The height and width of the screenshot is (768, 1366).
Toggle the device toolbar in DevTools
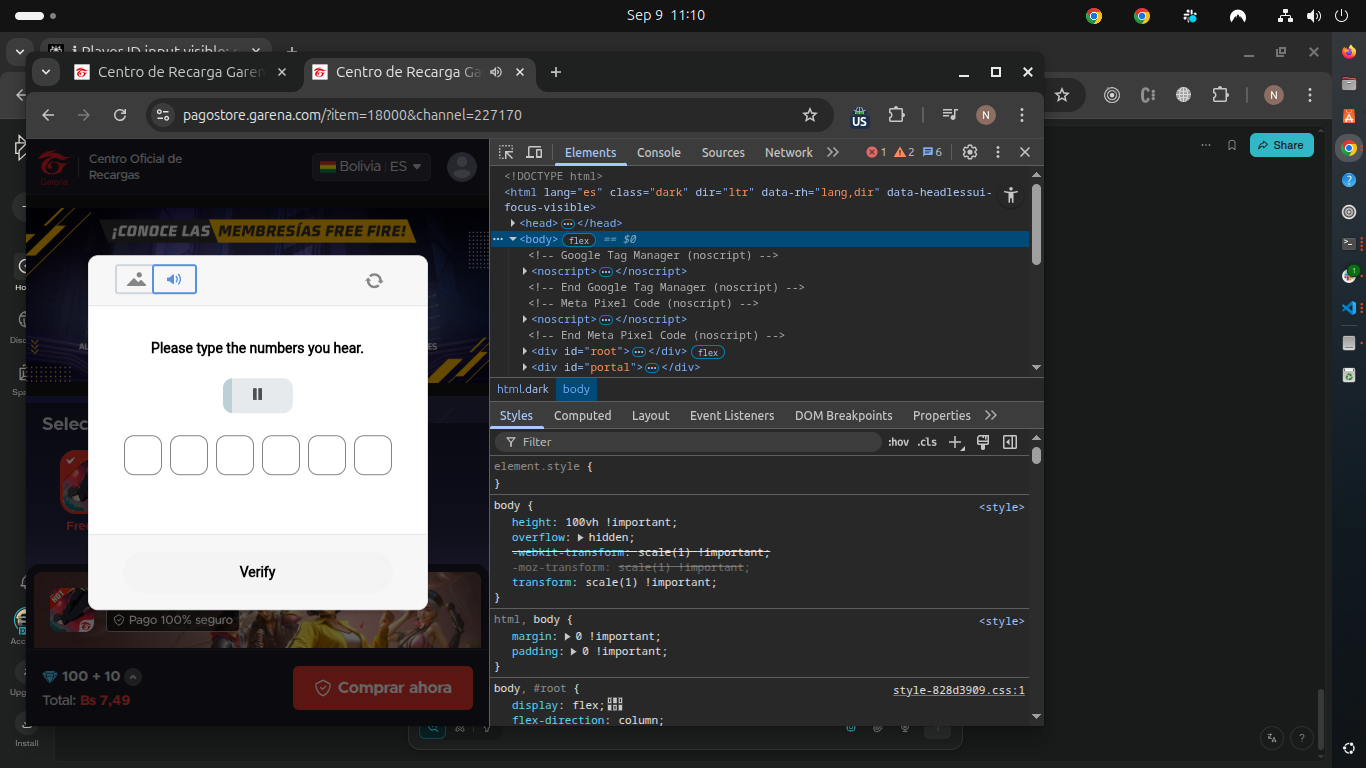[534, 152]
